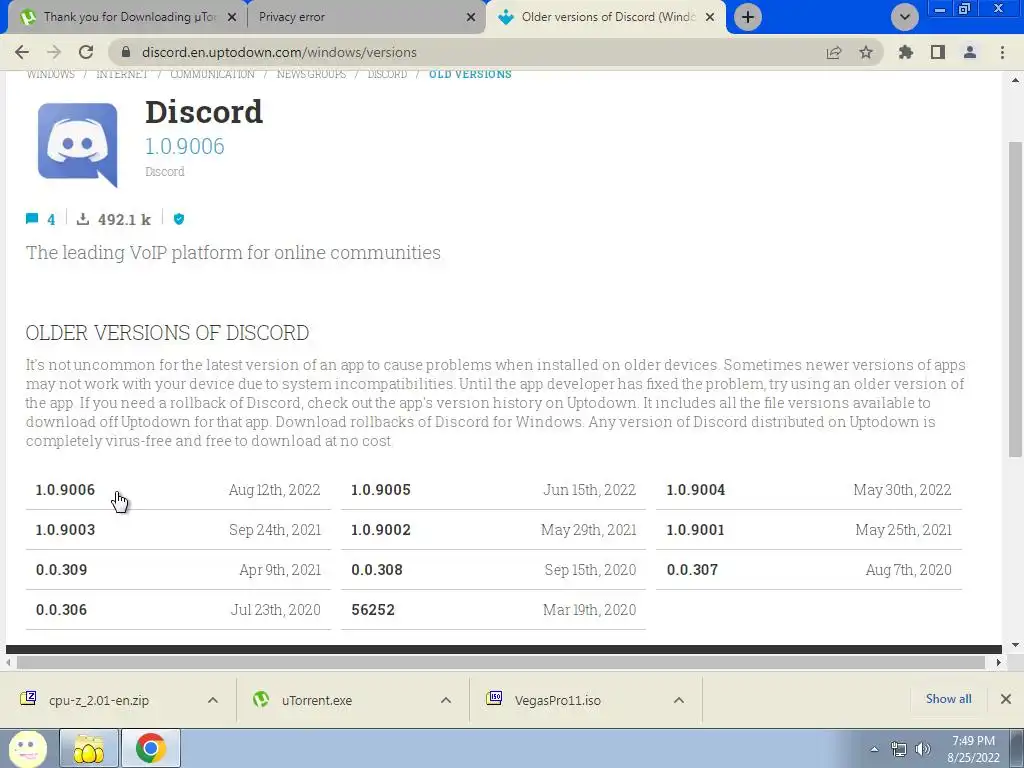Viewport: 1024px width, 768px height.
Task: Open the File Explorer taskbar icon
Action: tap(89, 749)
